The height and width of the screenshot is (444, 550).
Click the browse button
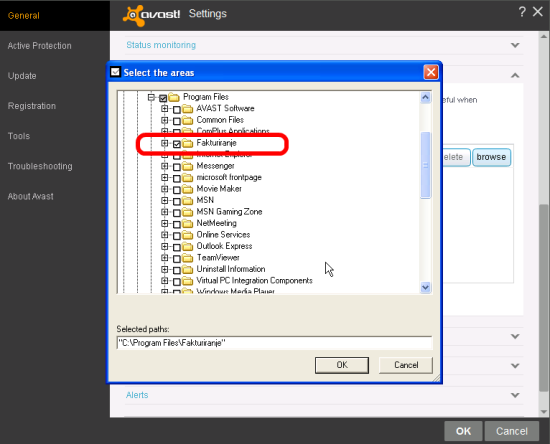click(491, 157)
